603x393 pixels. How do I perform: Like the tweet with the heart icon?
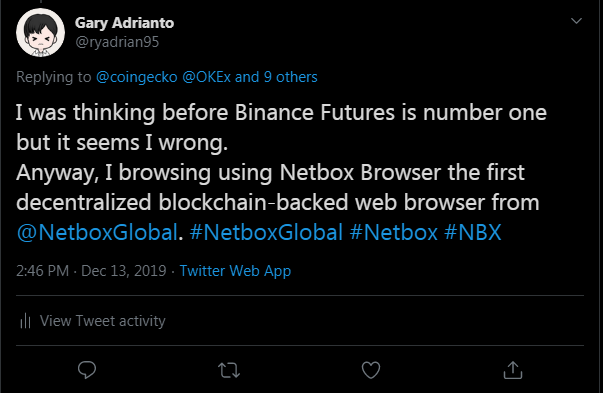coord(371,370)
